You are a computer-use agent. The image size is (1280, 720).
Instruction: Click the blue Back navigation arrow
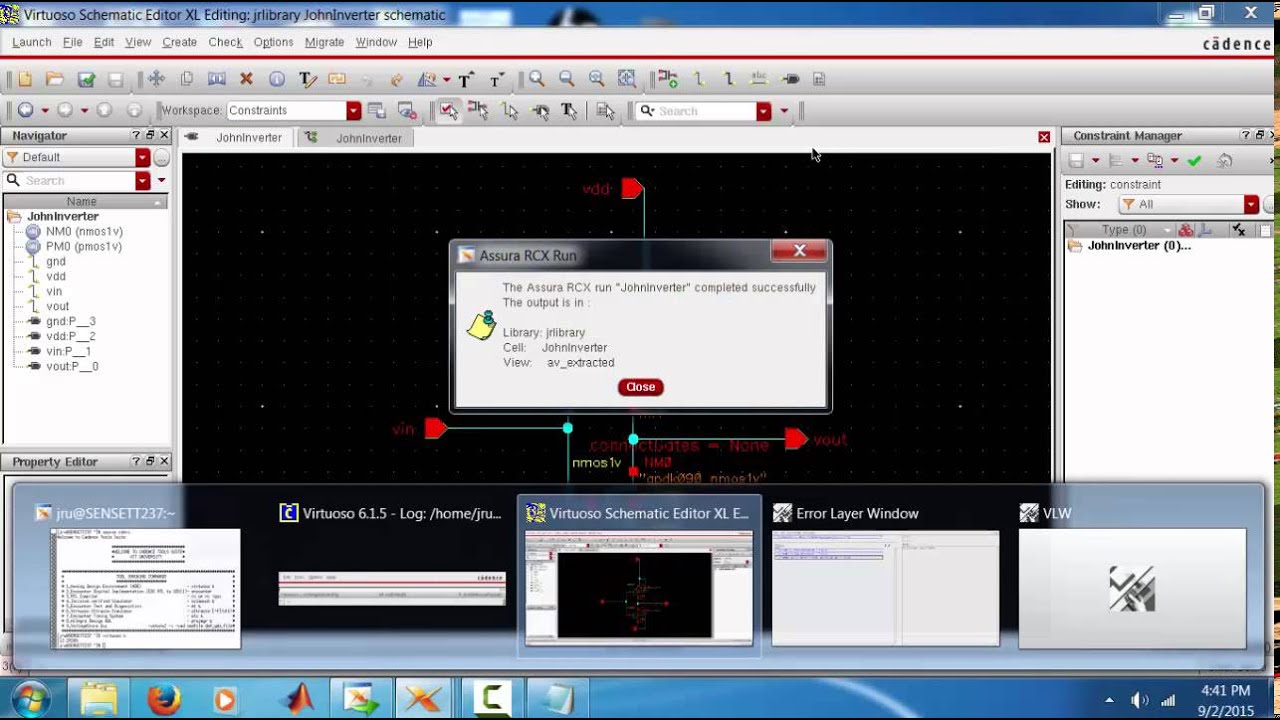coord(26,110)
